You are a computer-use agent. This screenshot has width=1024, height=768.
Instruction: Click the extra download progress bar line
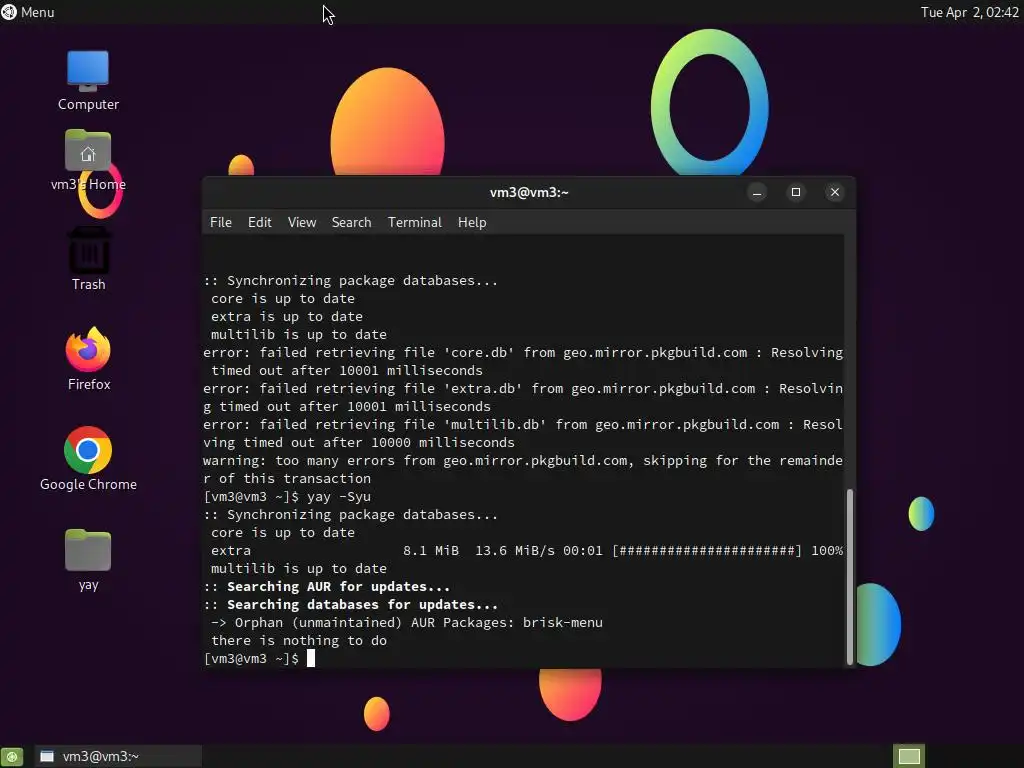[526, 551]
